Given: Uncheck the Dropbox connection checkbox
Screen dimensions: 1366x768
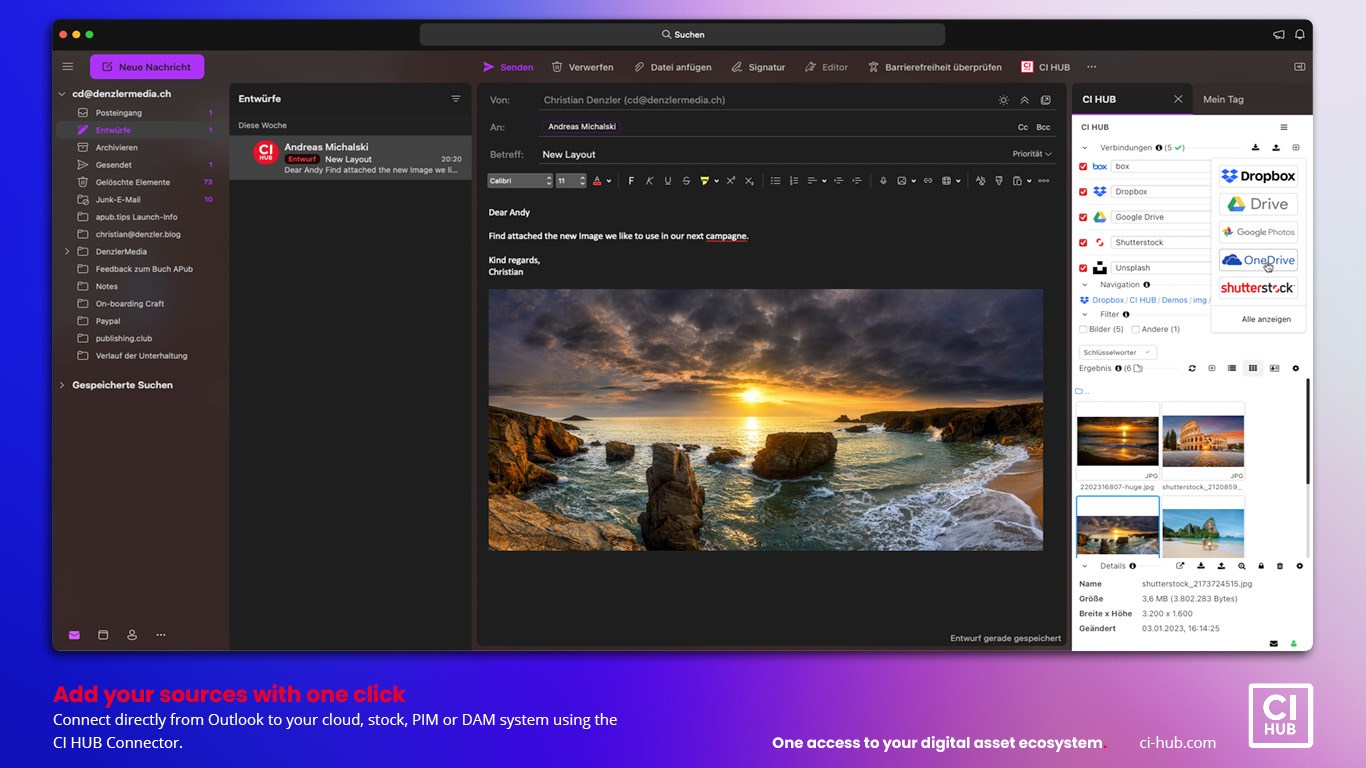Looking at the screenshot, I should click(x=1083, y=192).
